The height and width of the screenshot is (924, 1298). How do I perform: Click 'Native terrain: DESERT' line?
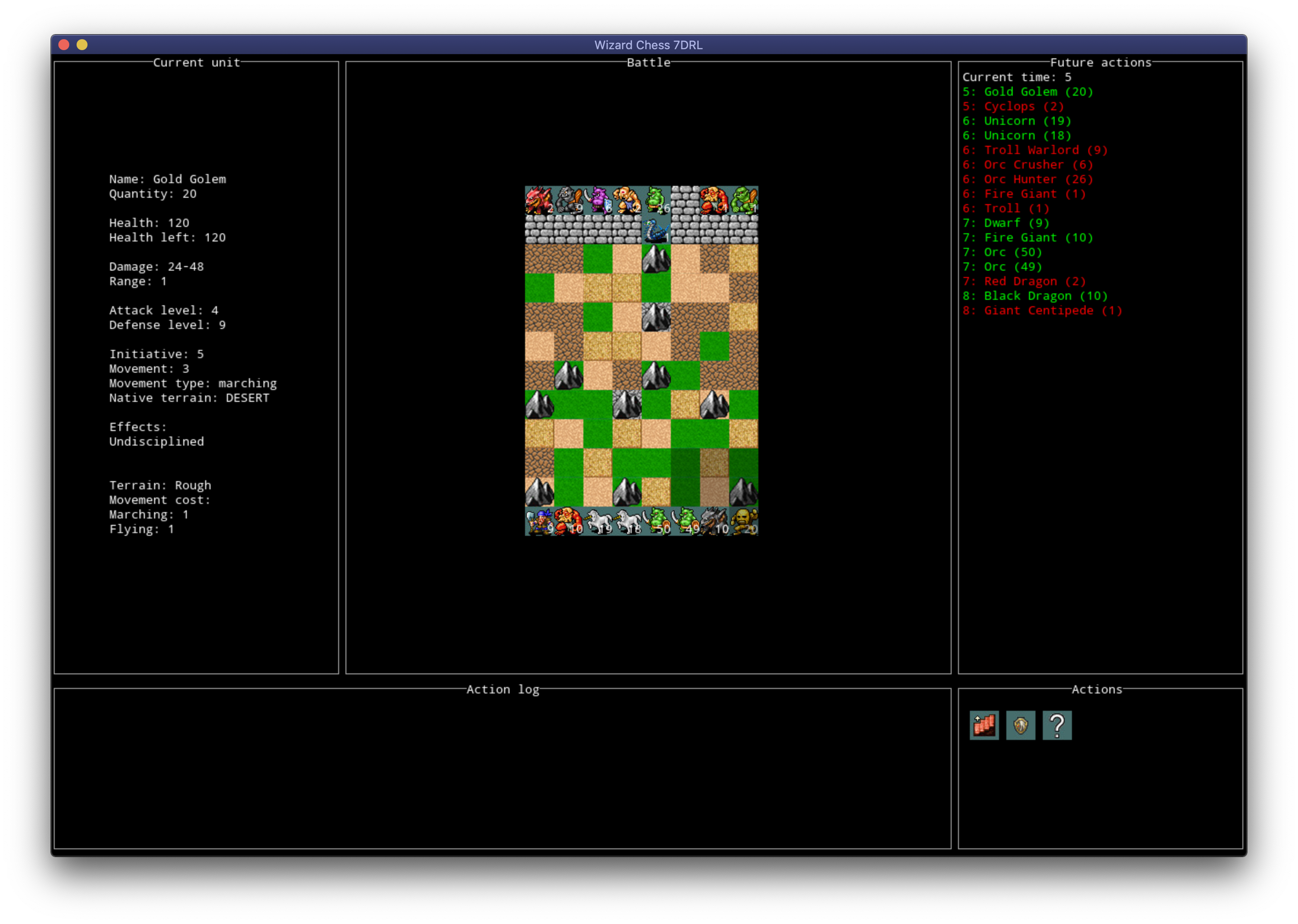coord(190,398)
